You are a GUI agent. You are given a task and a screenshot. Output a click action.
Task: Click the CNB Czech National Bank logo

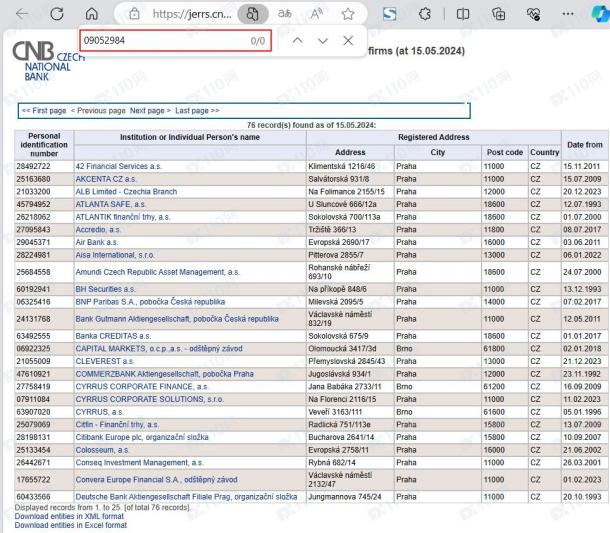(48, 61)
